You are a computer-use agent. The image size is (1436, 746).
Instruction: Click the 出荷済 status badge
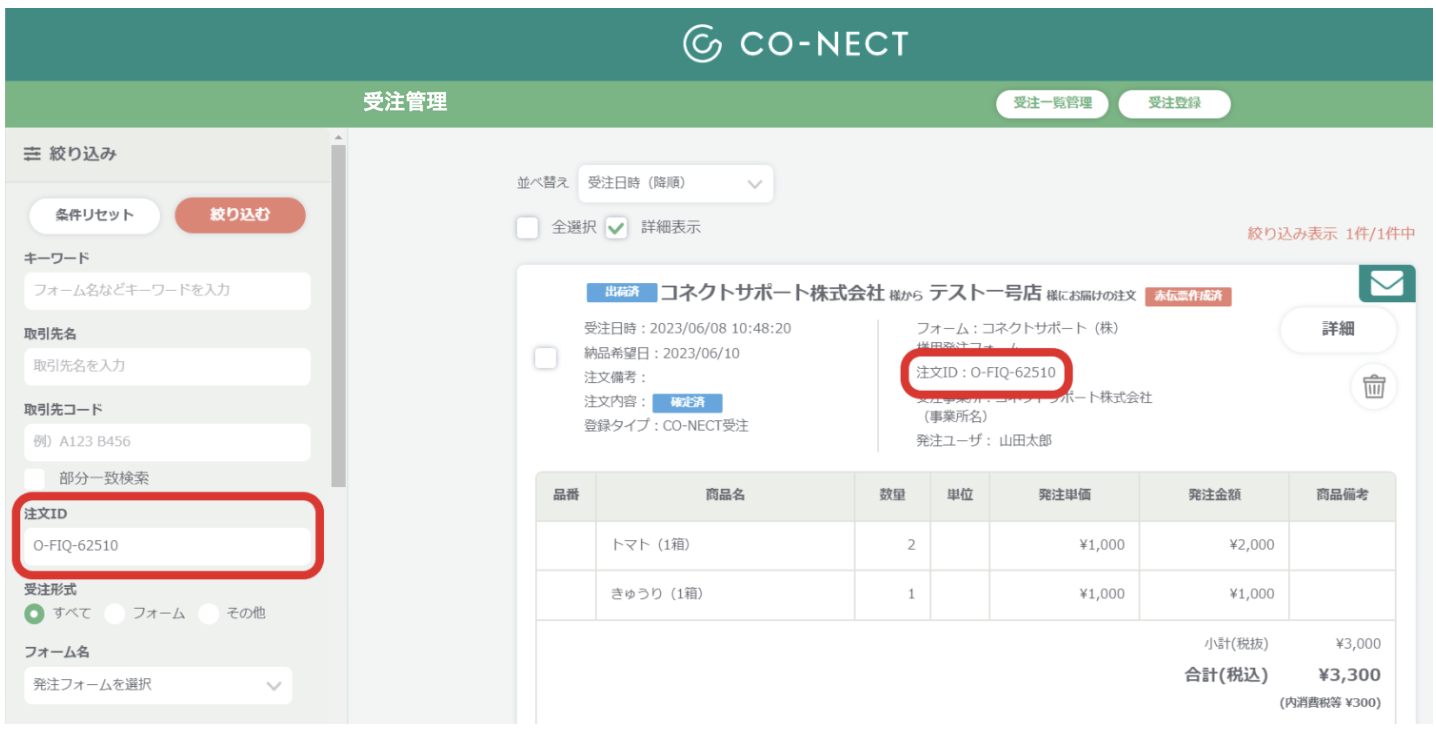pyautogui.click(x=621, y=293)
